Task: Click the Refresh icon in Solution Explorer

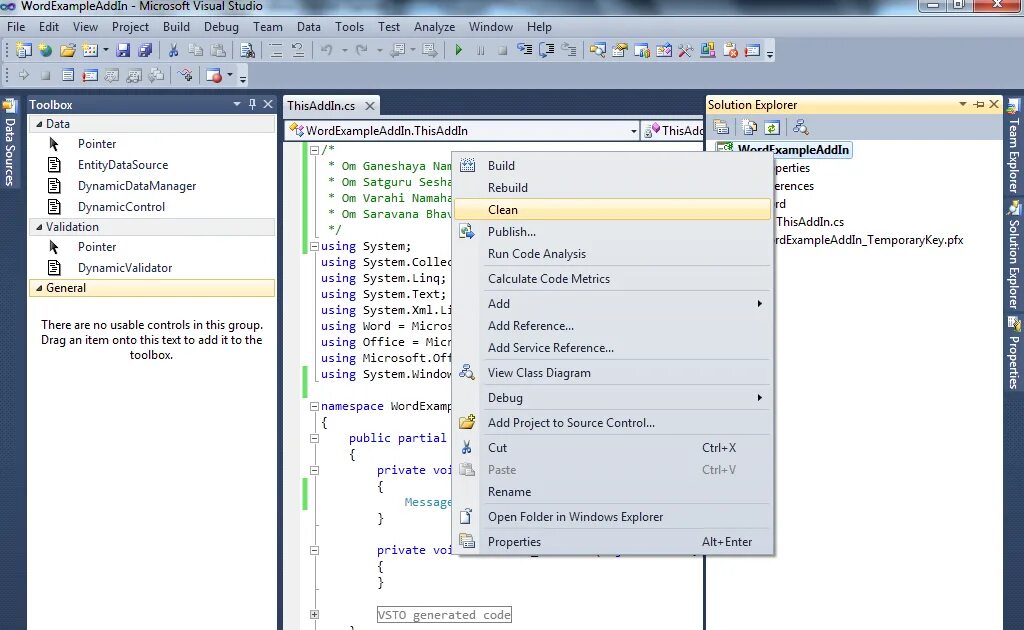Action: (772, 127)
